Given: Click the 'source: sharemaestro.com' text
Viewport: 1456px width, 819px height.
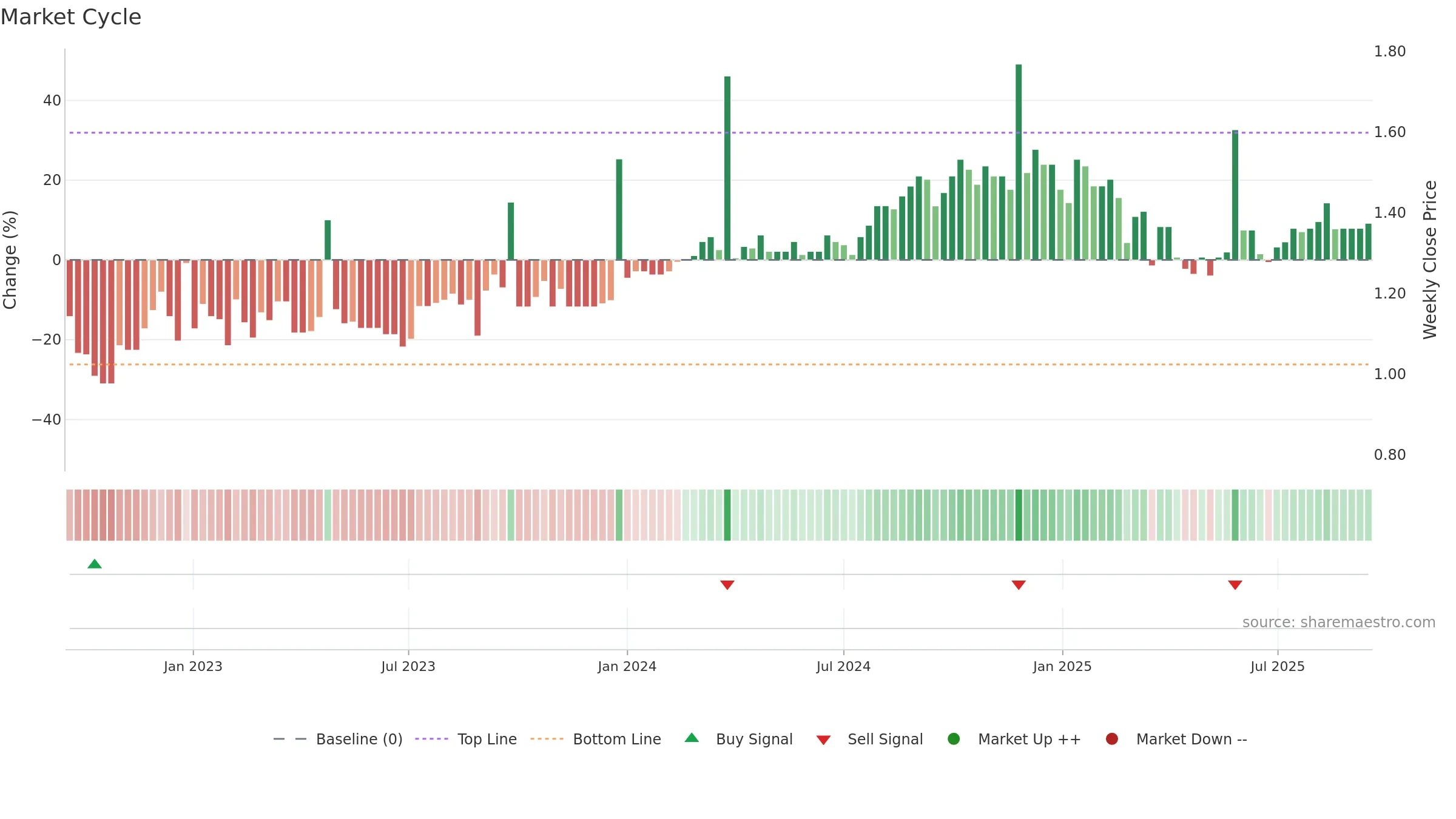Looking at the screenshot, I should [x=1339, y=622].
